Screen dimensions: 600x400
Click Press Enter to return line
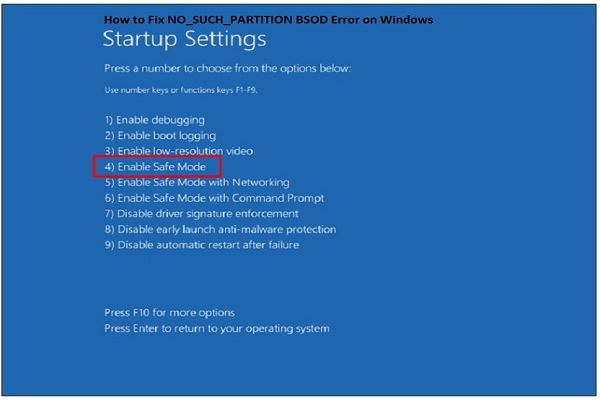coord(216,329)
